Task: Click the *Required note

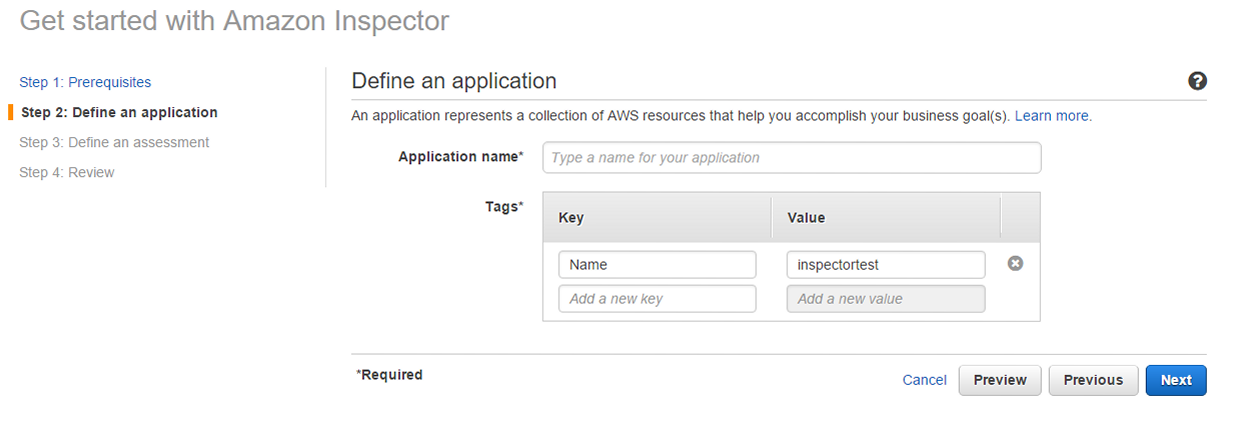Action: pyautogui.click(x=389, y=375)
